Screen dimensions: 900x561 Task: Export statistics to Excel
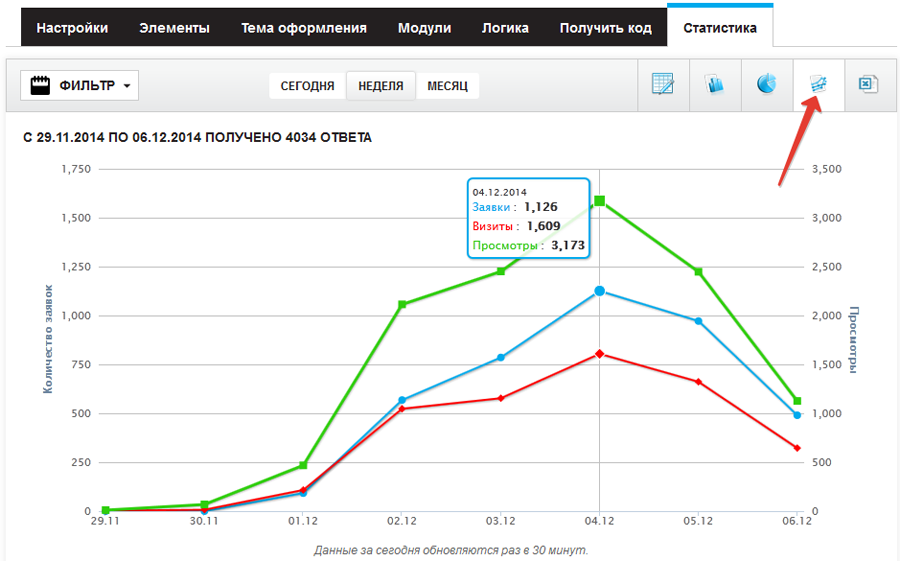coord(868,84)
